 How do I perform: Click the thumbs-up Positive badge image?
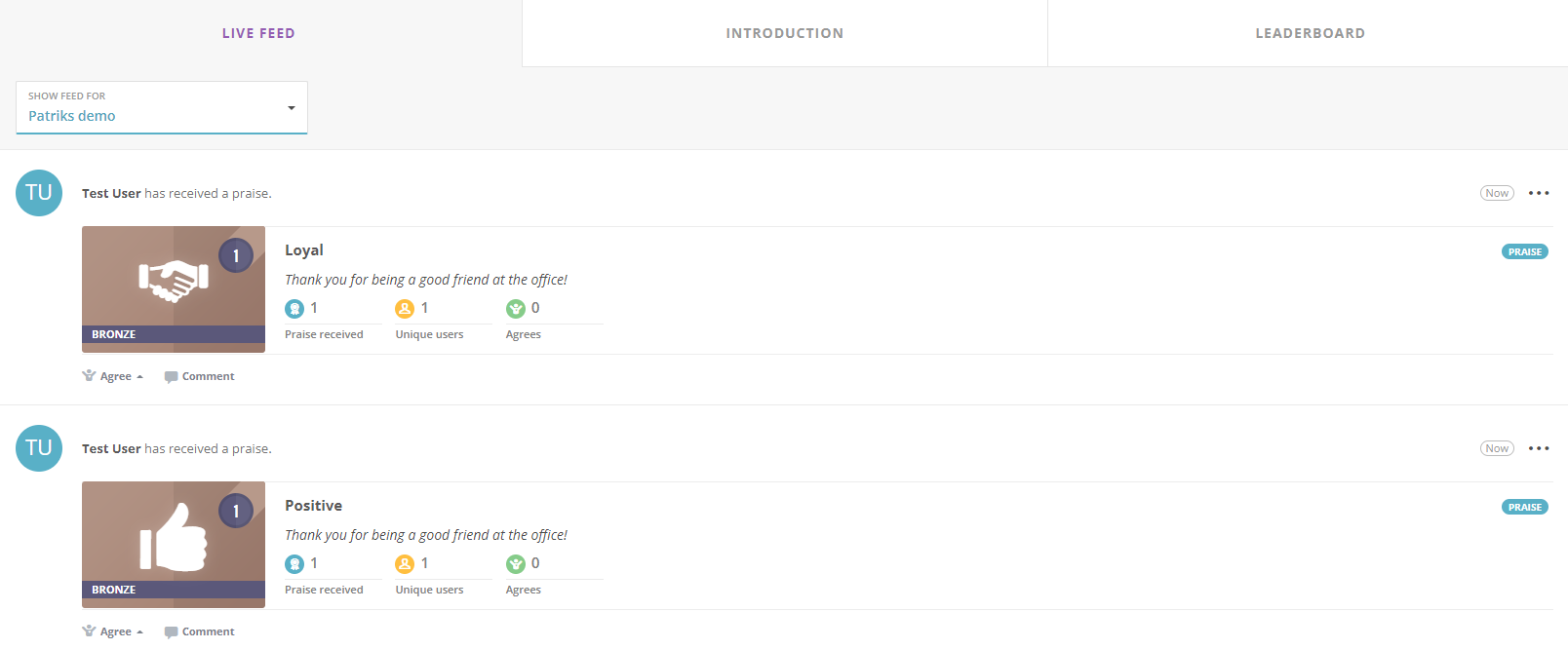174,545
